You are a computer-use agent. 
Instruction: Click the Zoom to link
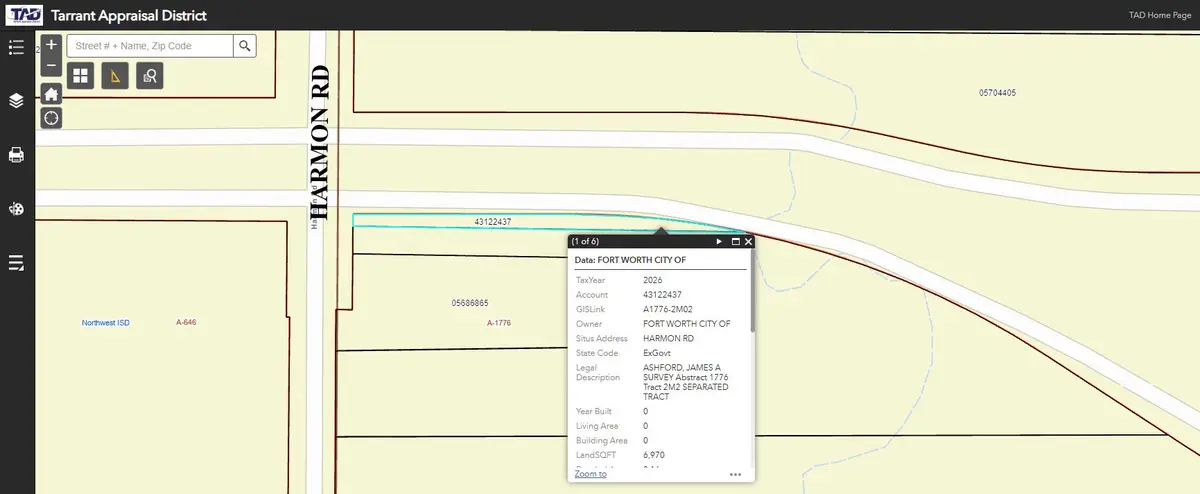point(590,473)
